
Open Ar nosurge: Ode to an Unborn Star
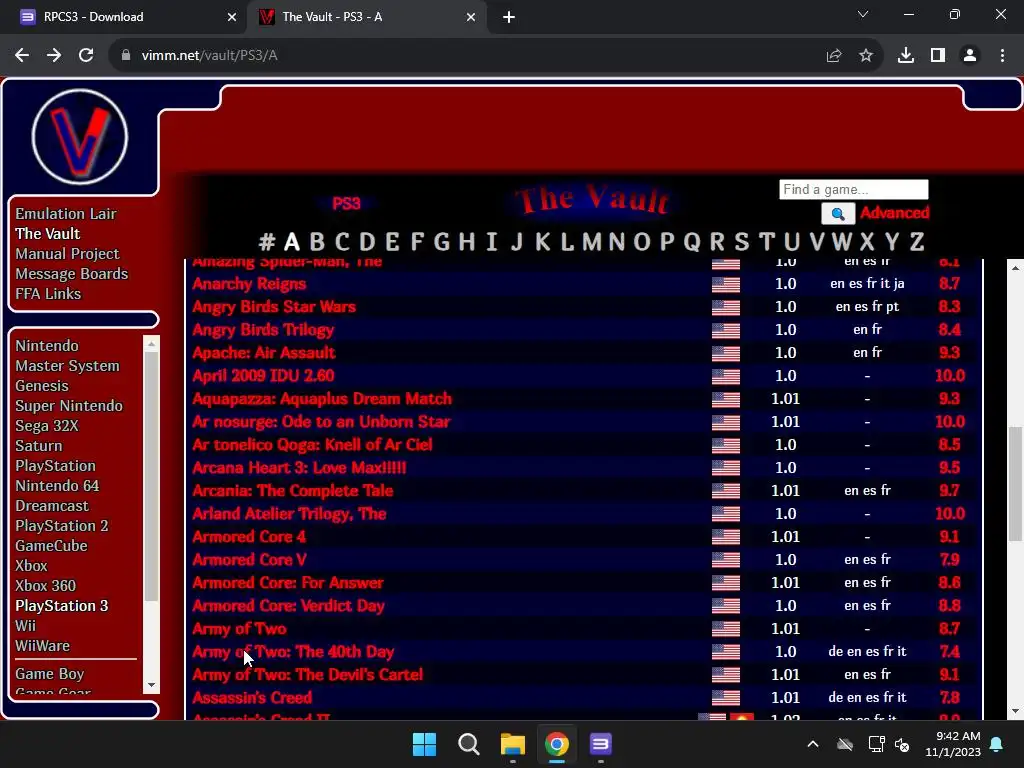pyautogui.click(x=321, y=422)
